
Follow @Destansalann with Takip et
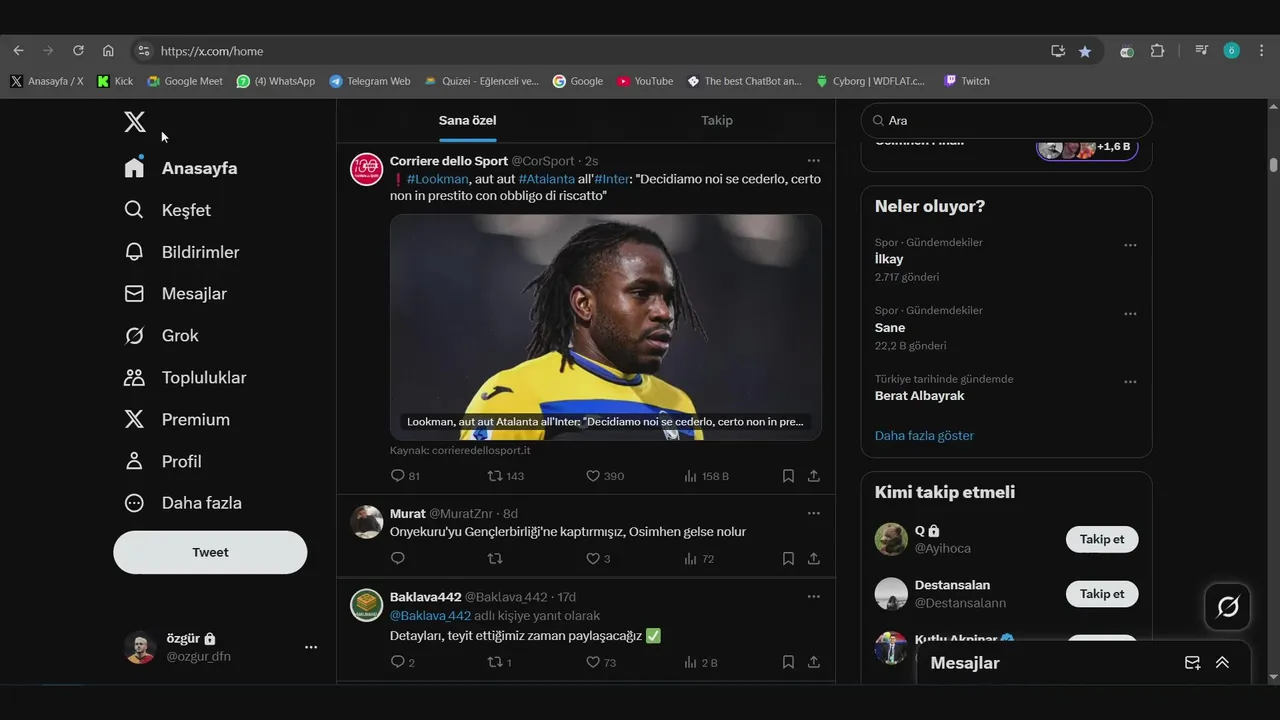[x=1102, y=594]
